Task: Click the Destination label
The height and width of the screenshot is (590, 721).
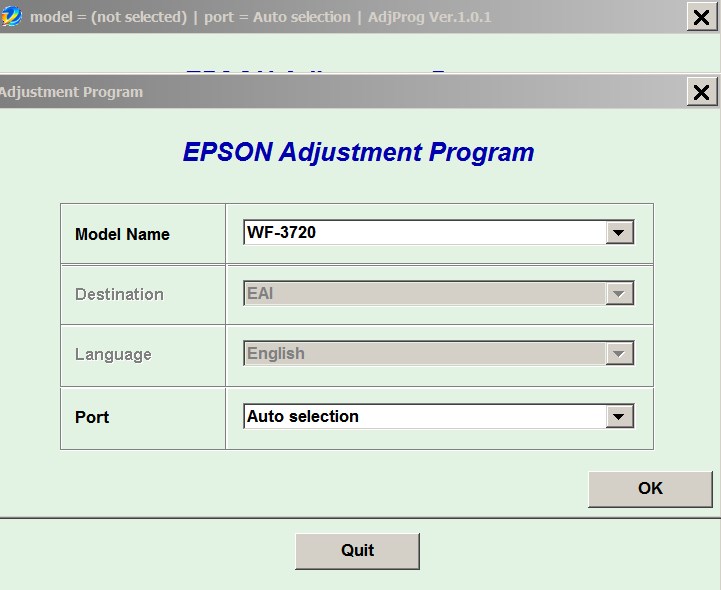Action: [x=119, y=294]
